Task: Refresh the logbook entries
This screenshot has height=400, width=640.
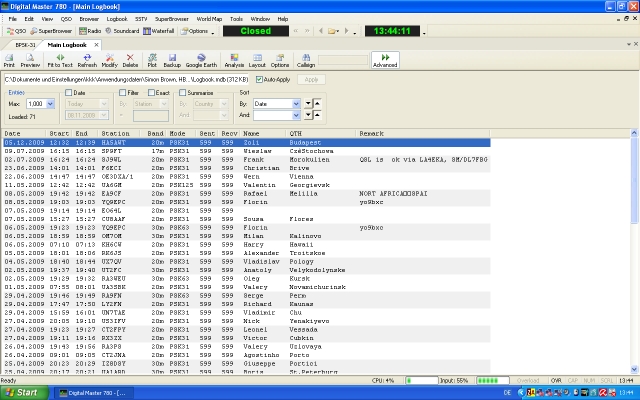Action: click(87, 60)
